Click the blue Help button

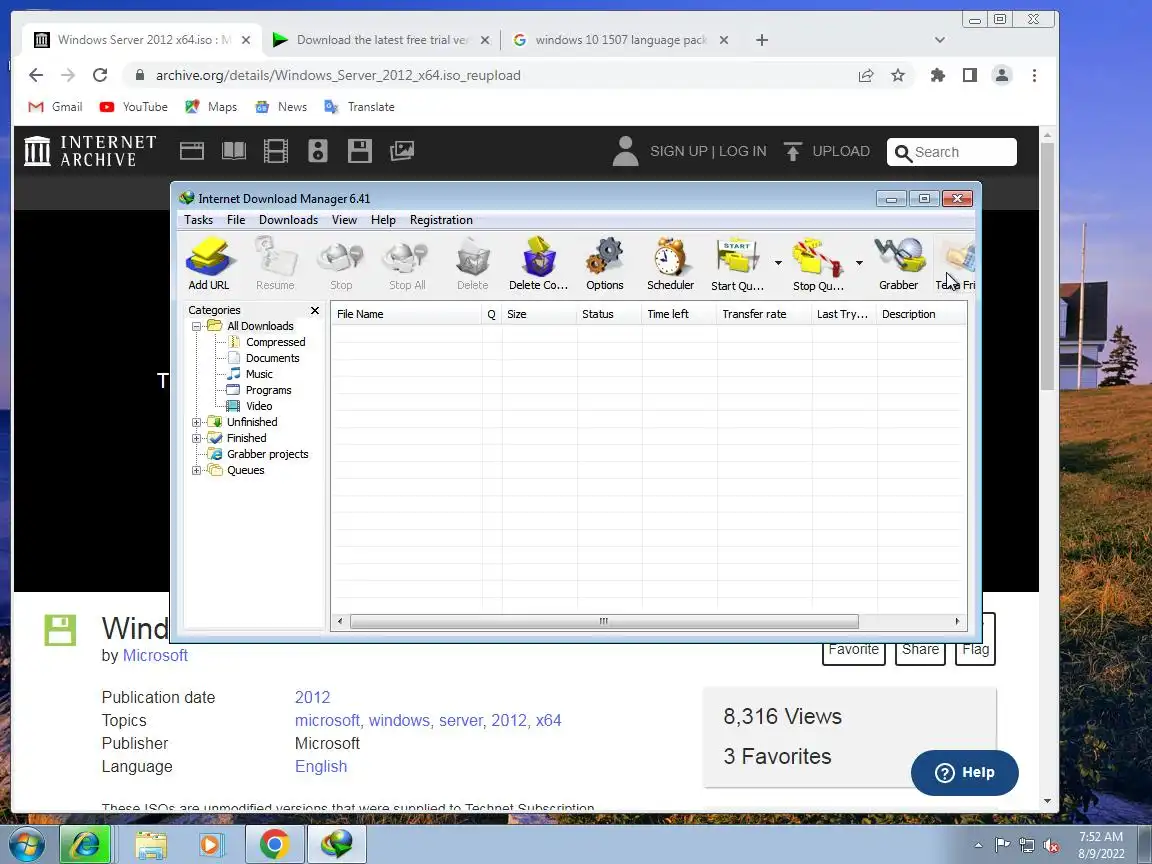[x=964, y=772]
